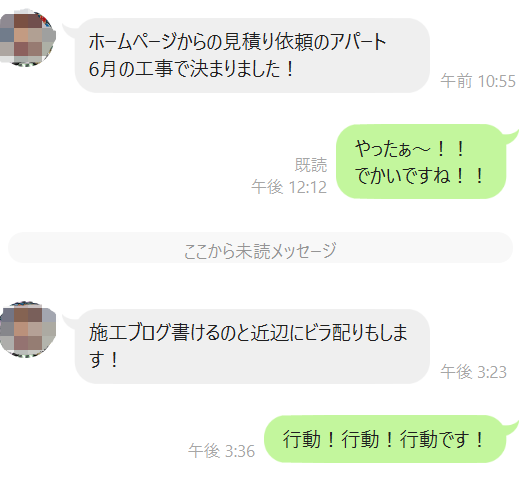Click the 午後 12:12 timestamp
This screenshot has width=527, height=480.
point(289,187)
